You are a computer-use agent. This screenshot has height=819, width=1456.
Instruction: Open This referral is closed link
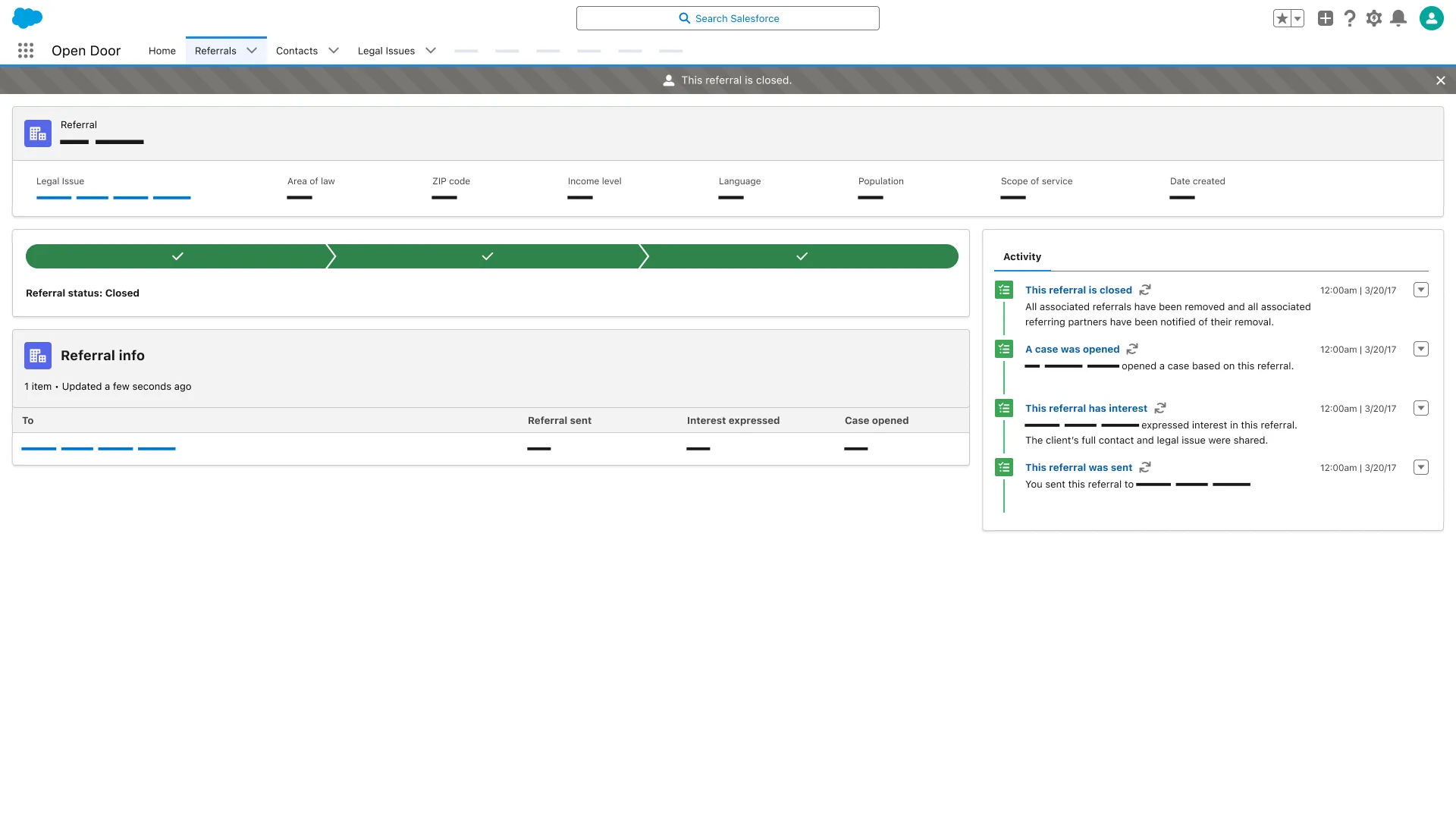[x=1078, y=290]
